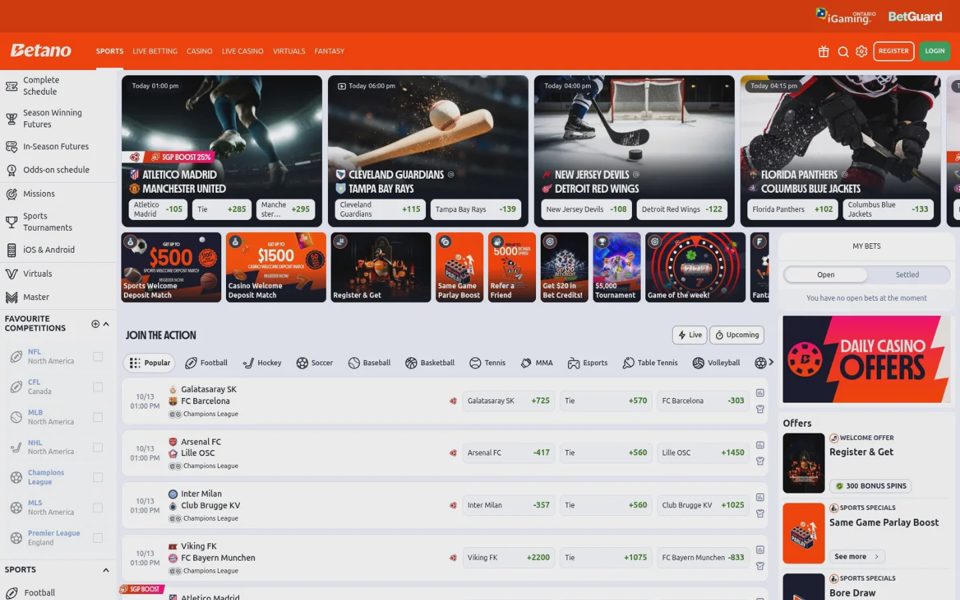The height and width of the screenshot is (600, 960).
Task: Click jersey icon on Inter Milan row
Action: click(x=760, y=514)
